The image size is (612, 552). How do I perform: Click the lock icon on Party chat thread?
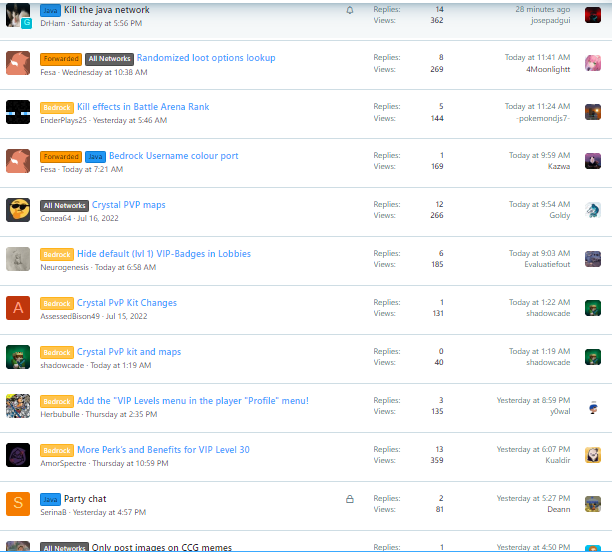coord(350,499)
